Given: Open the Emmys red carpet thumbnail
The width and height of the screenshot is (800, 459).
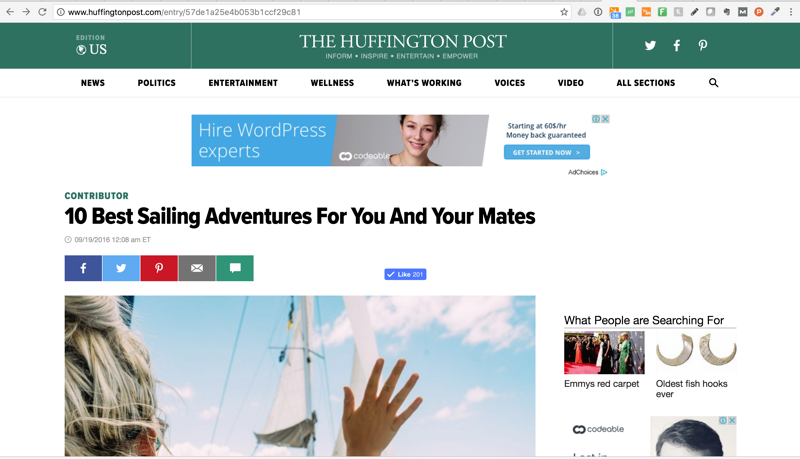Looking at the screenshot, I should [604, 352].
